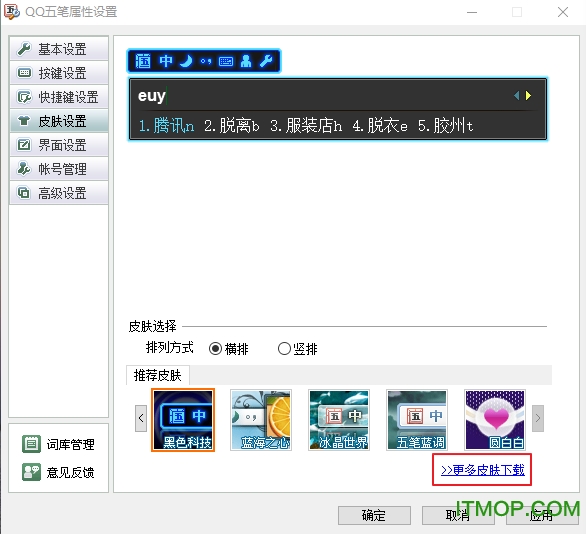This screenshot has width=586, height=534.
Task: Click the previous page arrow in the candidate window
Action: click(516, 96)
